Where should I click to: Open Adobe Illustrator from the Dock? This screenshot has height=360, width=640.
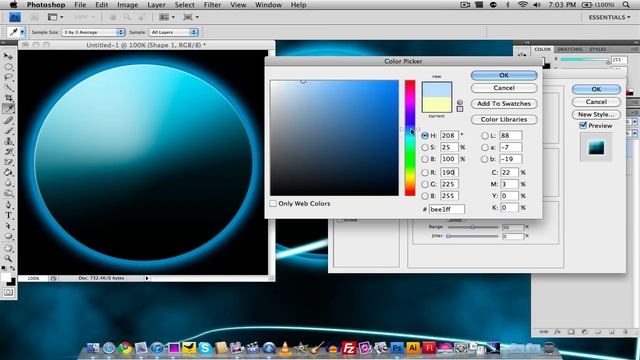413,348
